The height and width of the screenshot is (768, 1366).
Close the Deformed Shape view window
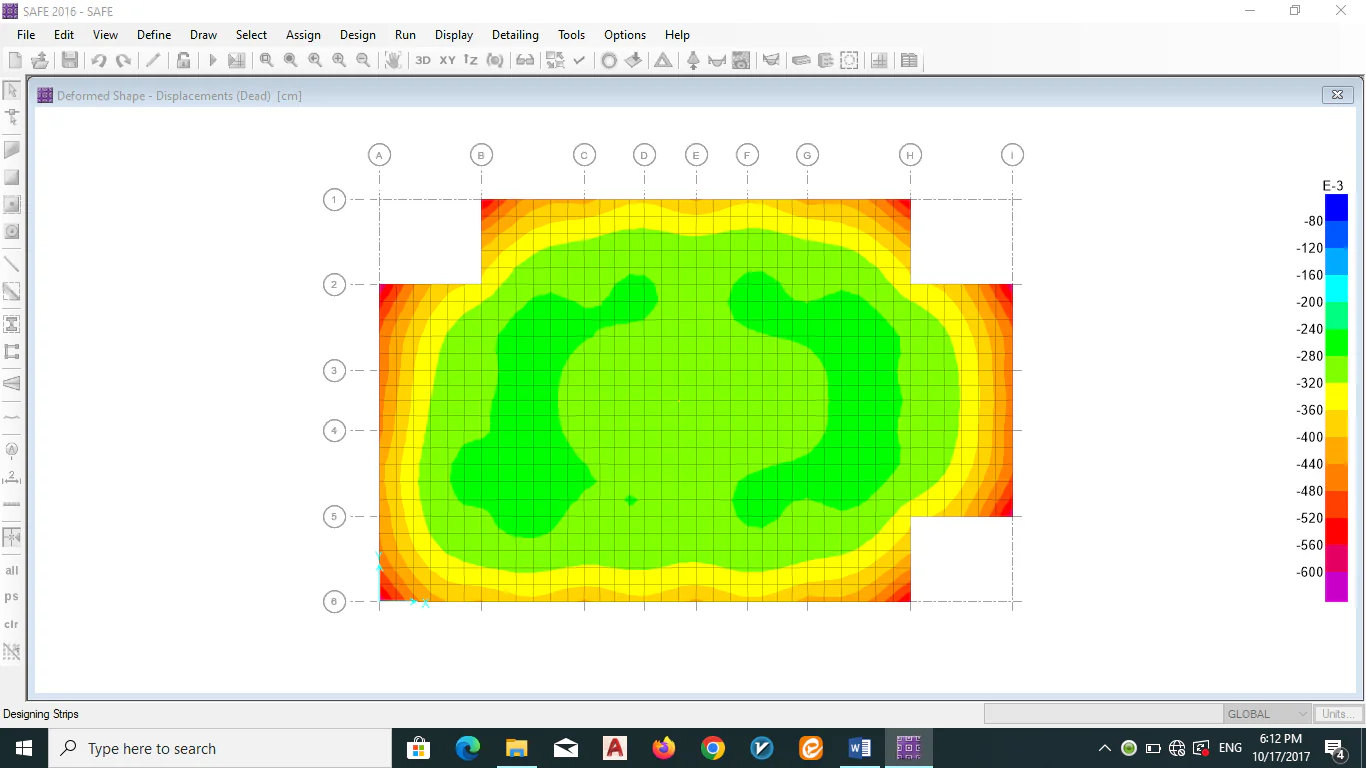pyautogui.click(x=1337, y=95)
